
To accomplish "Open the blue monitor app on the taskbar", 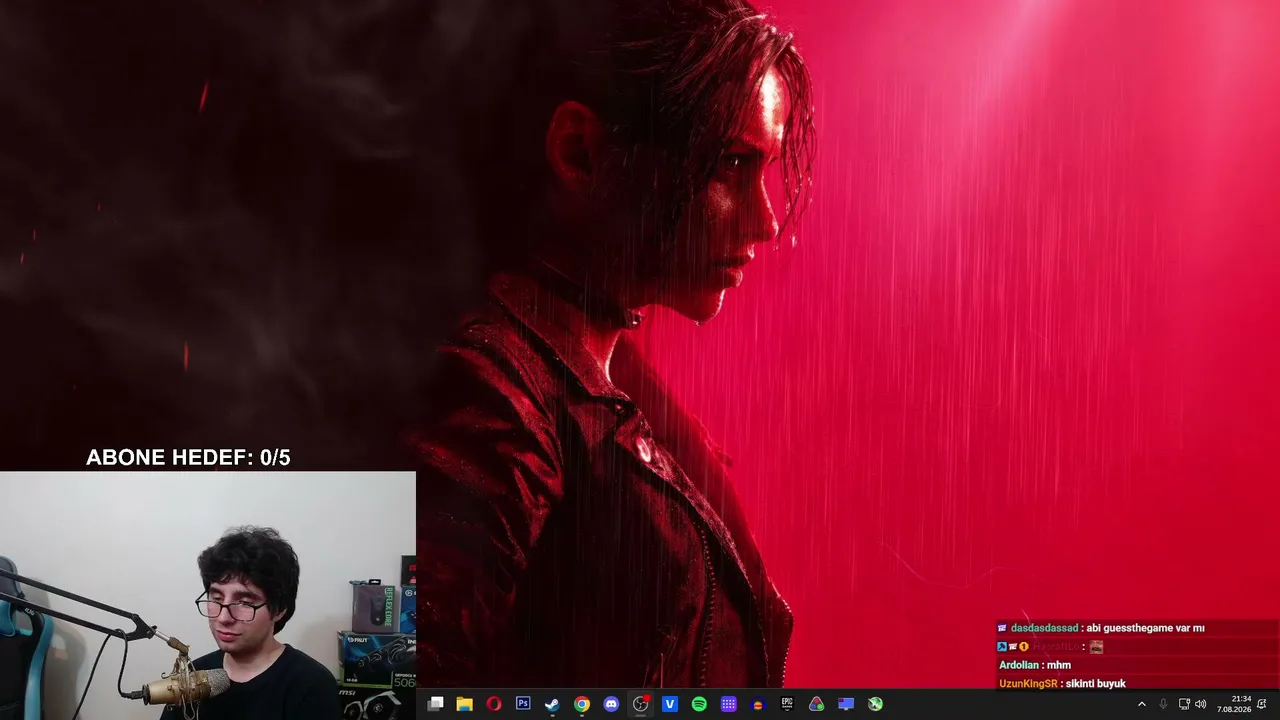I will 846,704.
